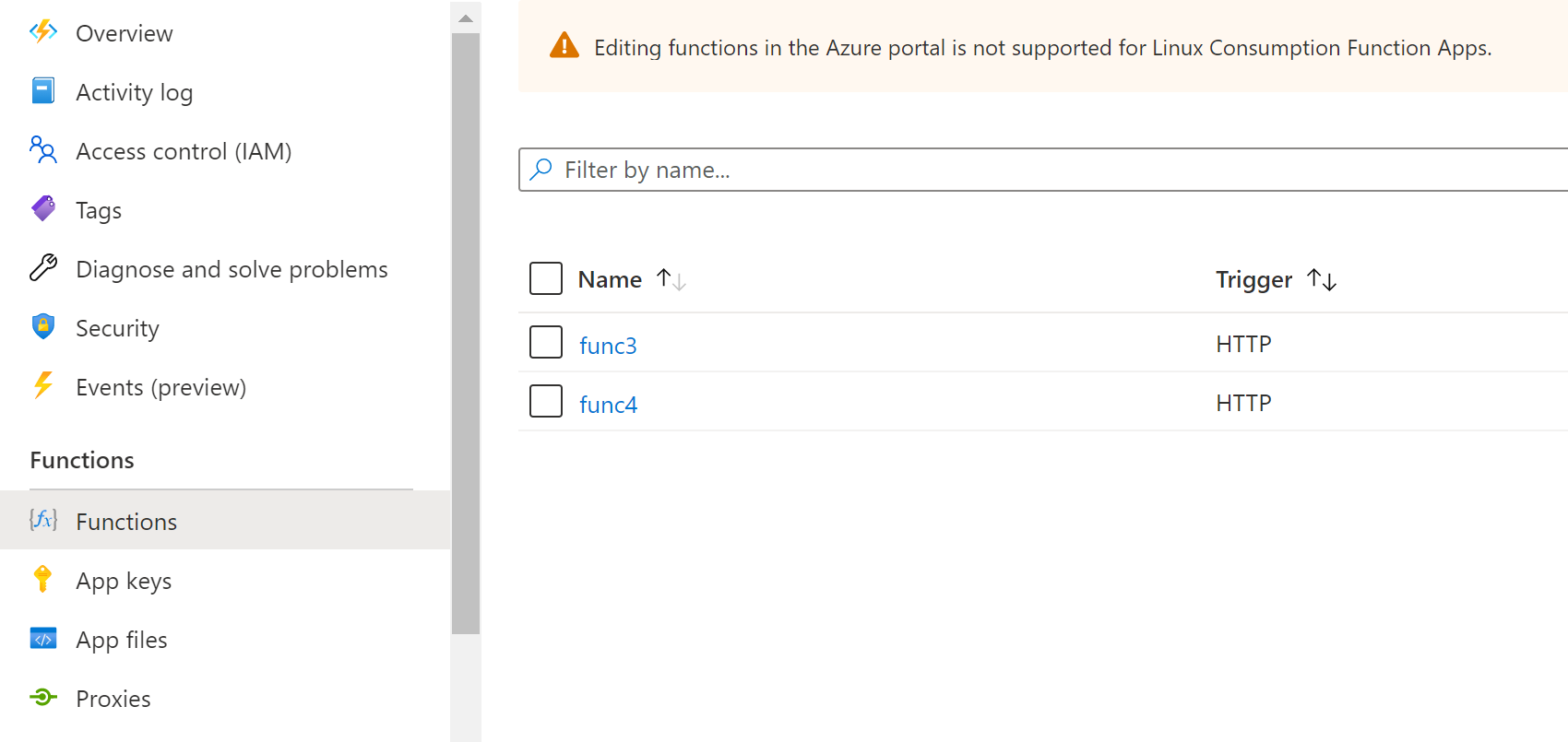Open App keys via the key icon
The height and width of the screenshot is (742, 1568).
pos(42,580)
